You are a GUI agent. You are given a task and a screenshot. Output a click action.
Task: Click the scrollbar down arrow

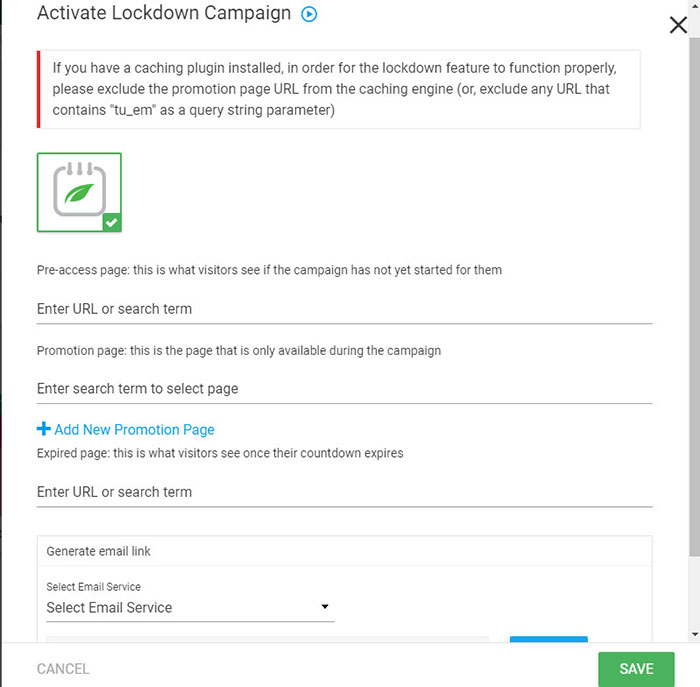pos(694,634)
